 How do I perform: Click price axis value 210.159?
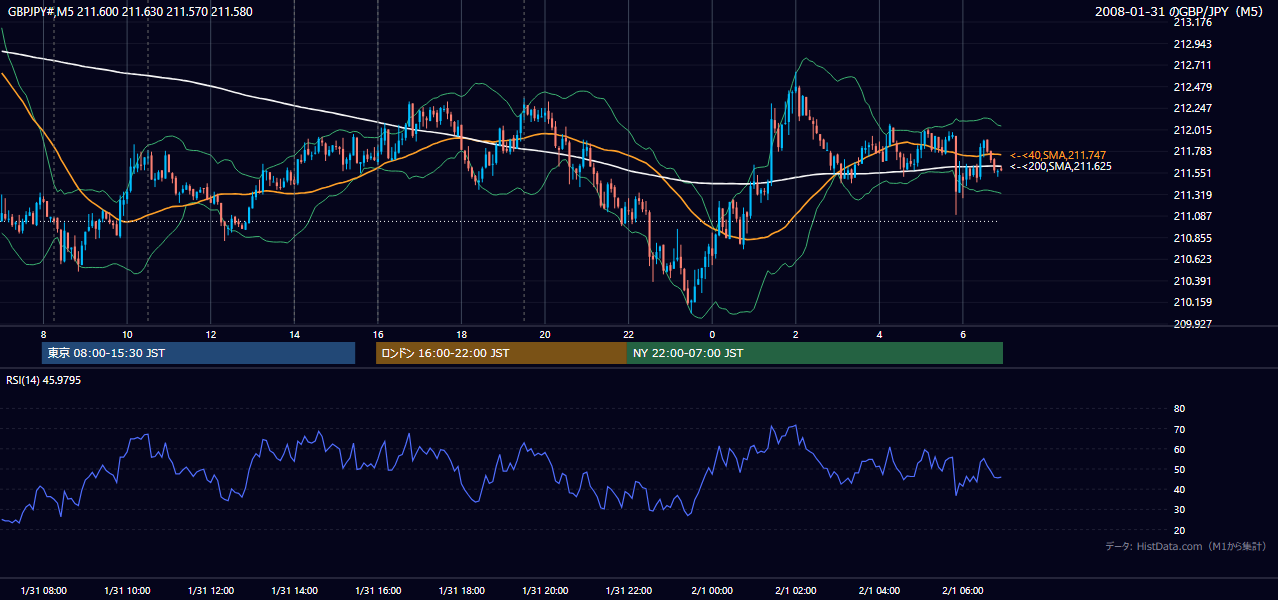1193,302
